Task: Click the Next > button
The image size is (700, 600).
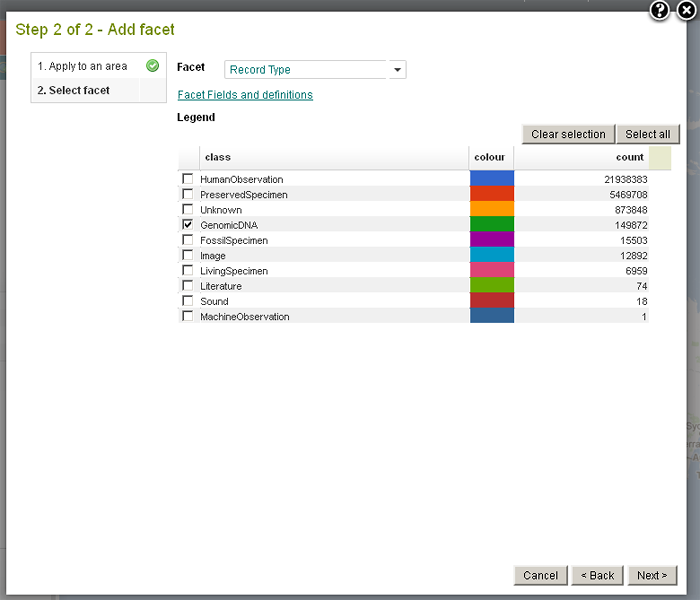Action: [x=652, y=575]
